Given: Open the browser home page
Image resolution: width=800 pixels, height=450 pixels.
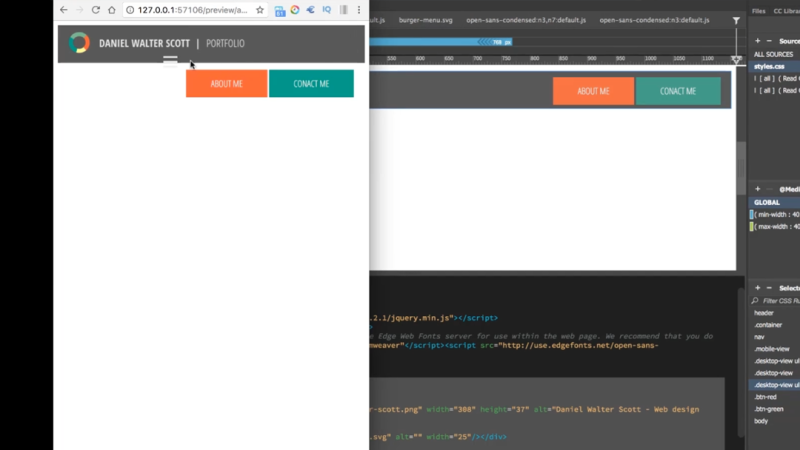Looking at the screenshot, I should tap(112, 10).
